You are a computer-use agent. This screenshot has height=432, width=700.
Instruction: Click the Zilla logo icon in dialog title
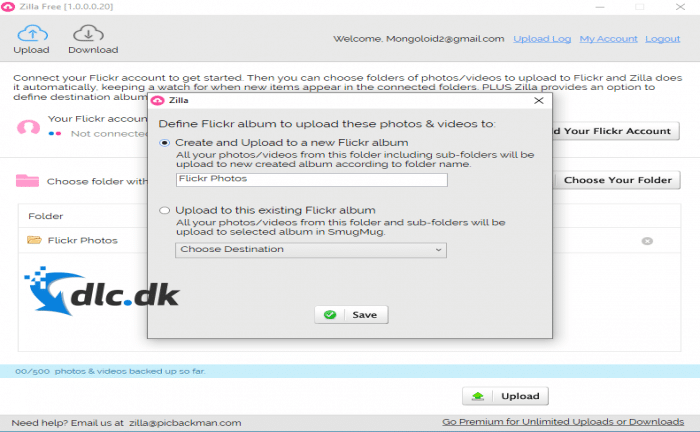[x=157, y=100]
